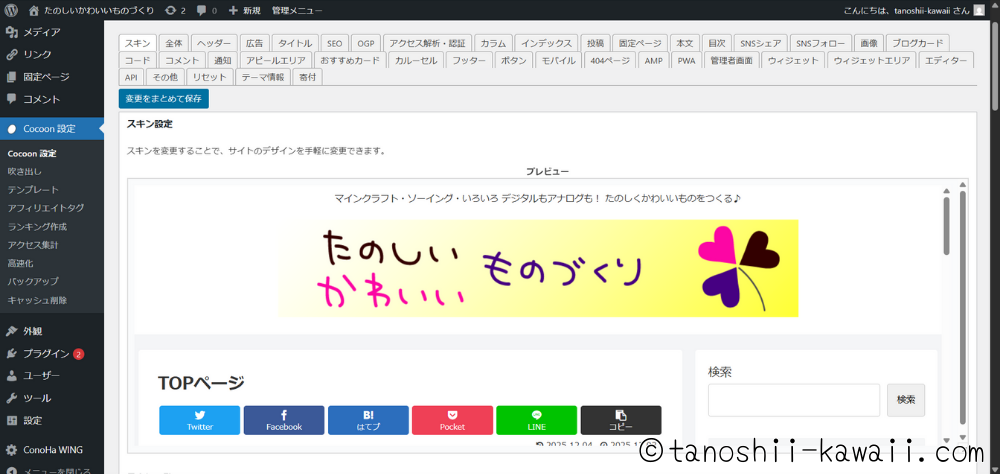The width and height of the screenshot is (1000, 474).
Task: Click user avatar in admin bar
Action: (978, 10)
